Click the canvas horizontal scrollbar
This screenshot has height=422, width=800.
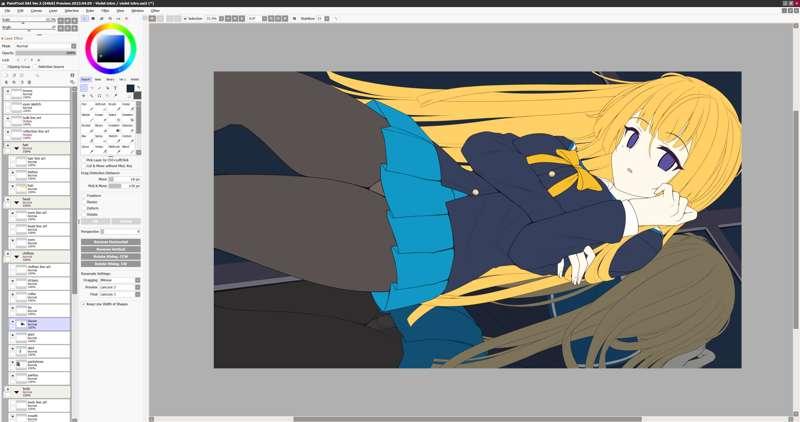(467, 419)
